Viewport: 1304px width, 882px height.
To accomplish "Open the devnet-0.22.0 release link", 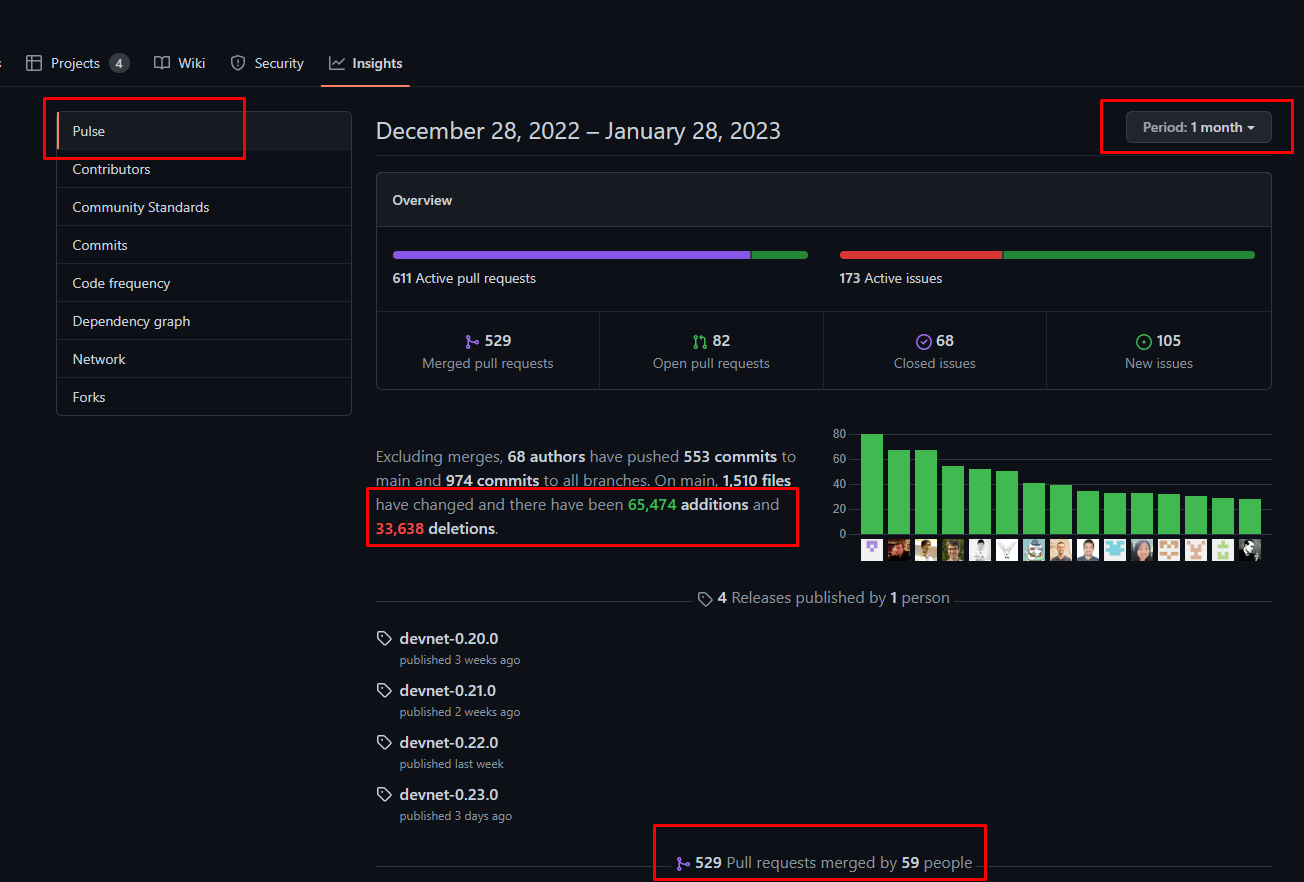I will (448, 742).
